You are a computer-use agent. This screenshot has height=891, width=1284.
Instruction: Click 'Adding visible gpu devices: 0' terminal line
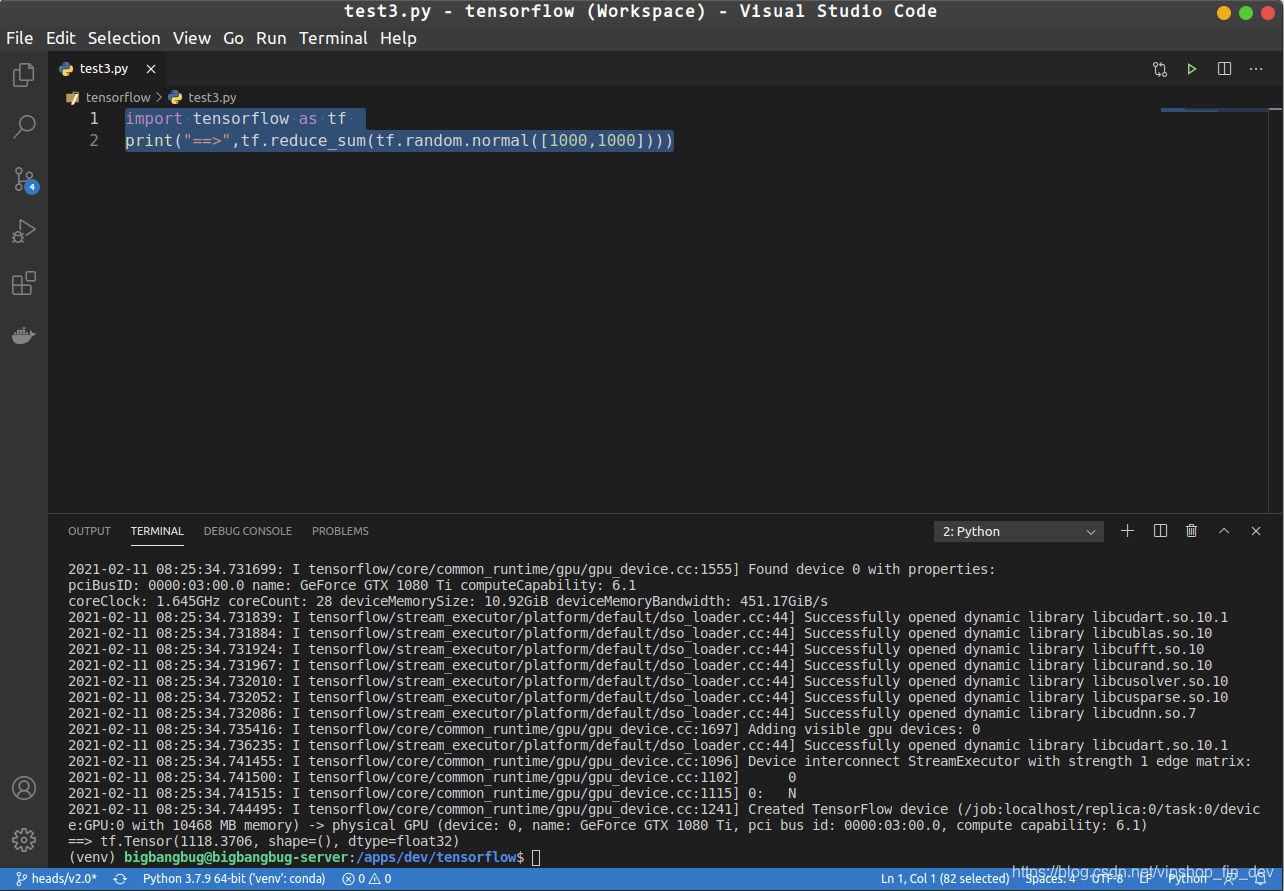pyautogui.click(x=524, y=729)
